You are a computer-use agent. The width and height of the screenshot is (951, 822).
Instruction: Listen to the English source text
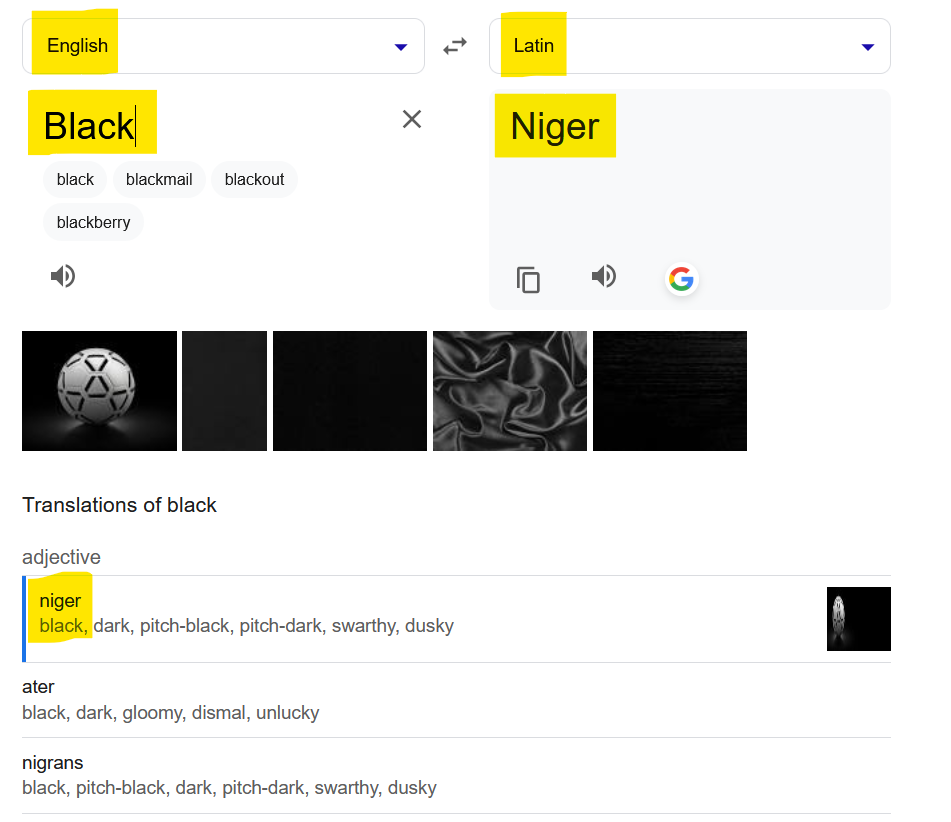(63, 276)
